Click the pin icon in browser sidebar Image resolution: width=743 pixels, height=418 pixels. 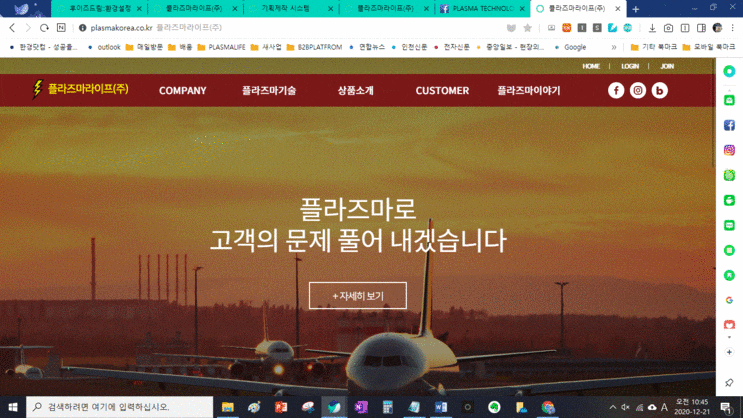tap(729, 382)
